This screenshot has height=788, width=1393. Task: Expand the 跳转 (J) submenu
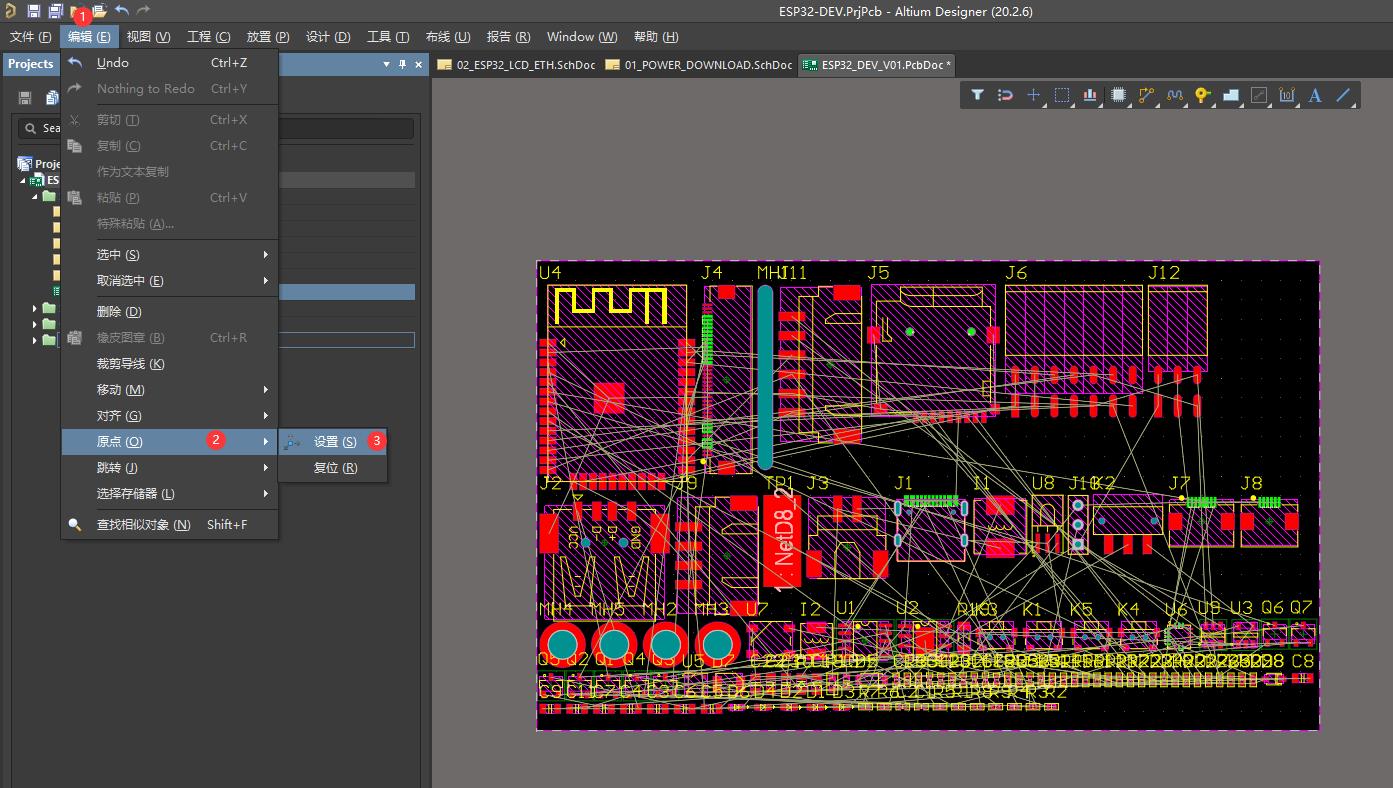170,467
